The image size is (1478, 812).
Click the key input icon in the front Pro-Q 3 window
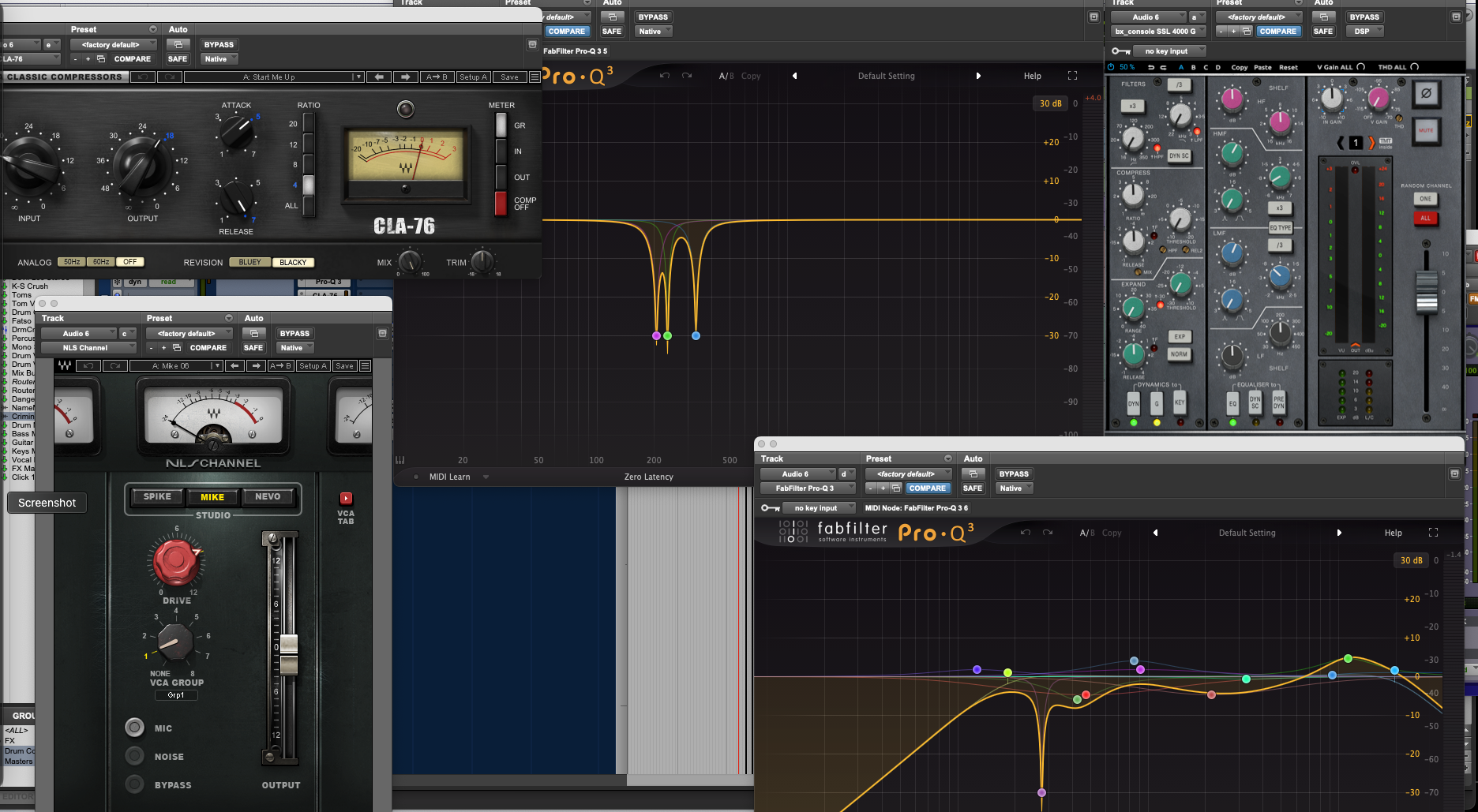[770, 508]
